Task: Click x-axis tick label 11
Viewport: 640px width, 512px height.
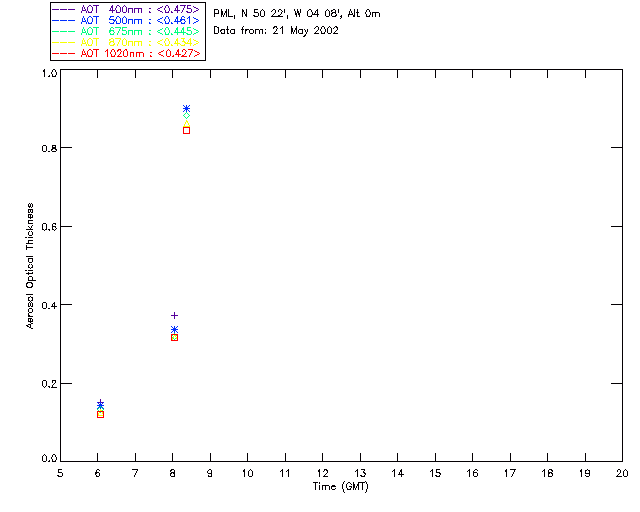Action: 285,473
